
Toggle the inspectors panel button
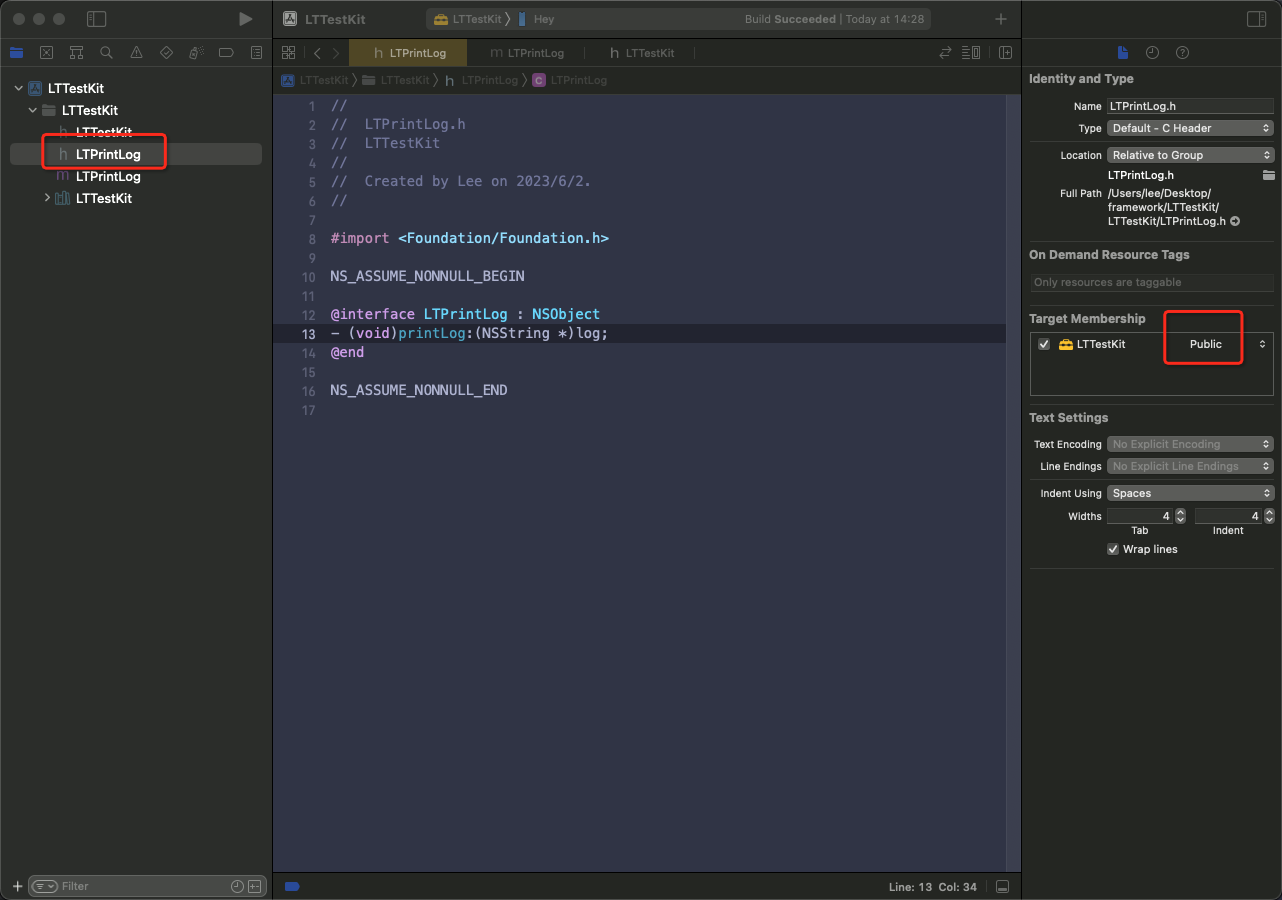1256,19
